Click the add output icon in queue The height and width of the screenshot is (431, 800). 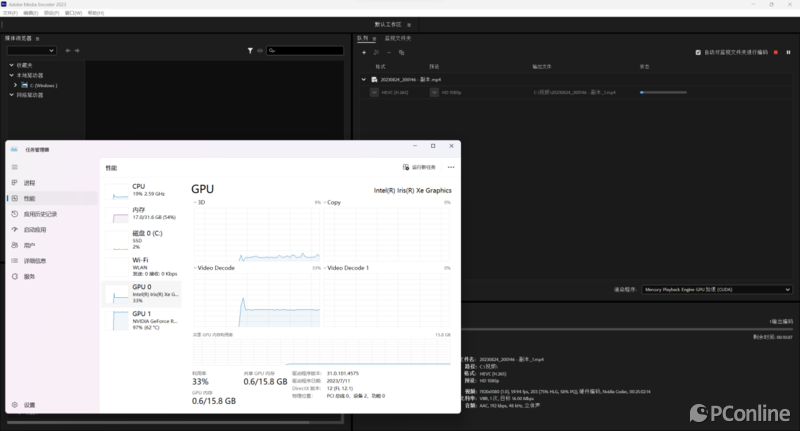click(x=377, y=53)
